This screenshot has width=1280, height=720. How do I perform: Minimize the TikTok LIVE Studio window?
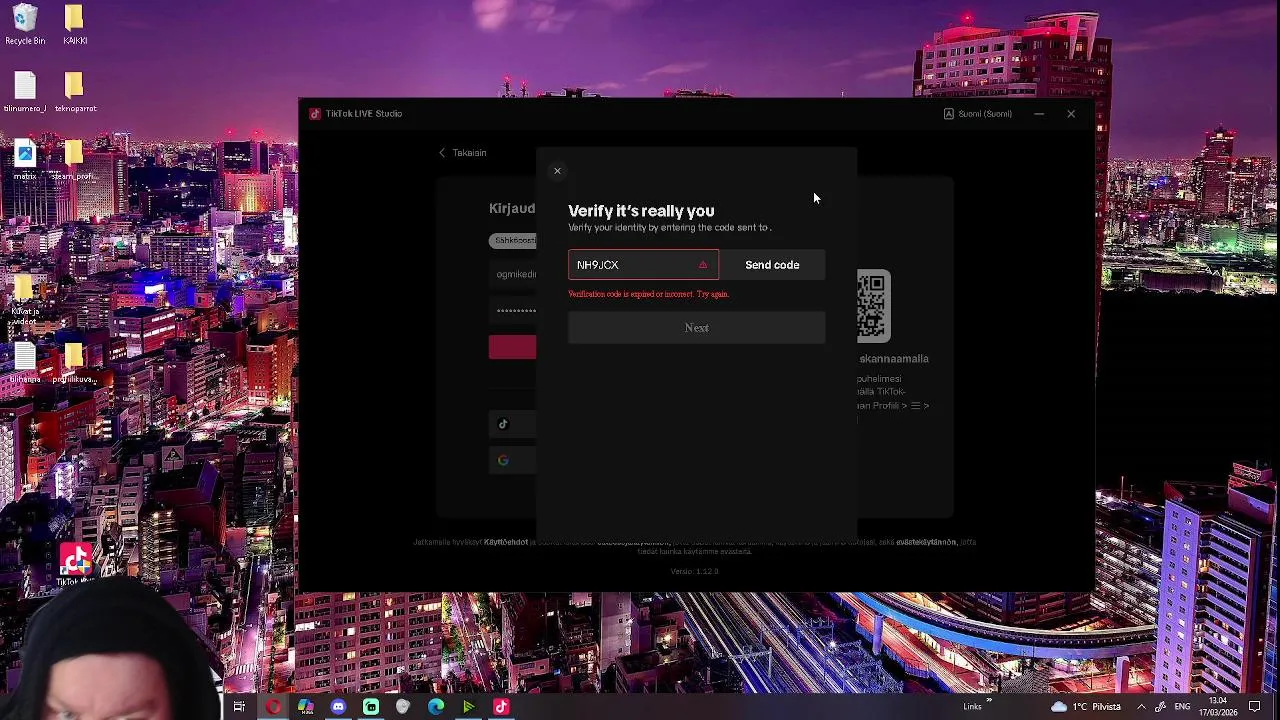[1039, 114]
